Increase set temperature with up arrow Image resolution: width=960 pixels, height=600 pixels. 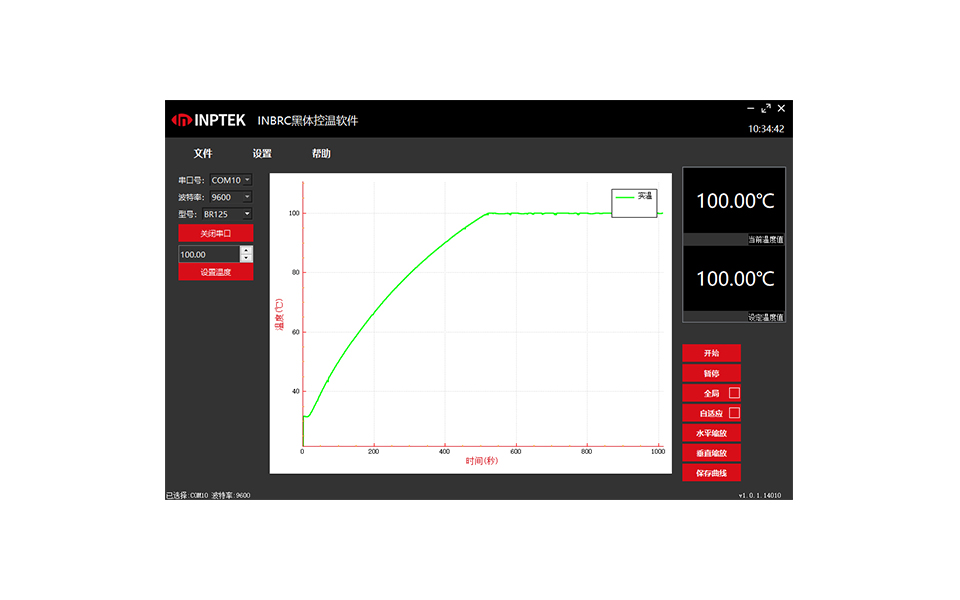(x=247, y=250)
